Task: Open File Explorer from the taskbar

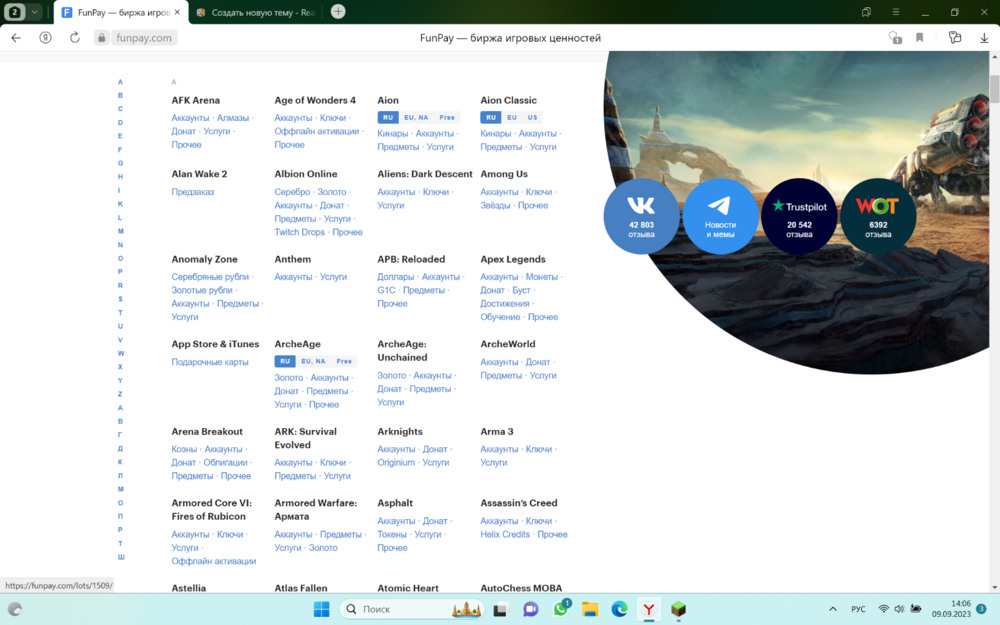Action: point(590,609)
